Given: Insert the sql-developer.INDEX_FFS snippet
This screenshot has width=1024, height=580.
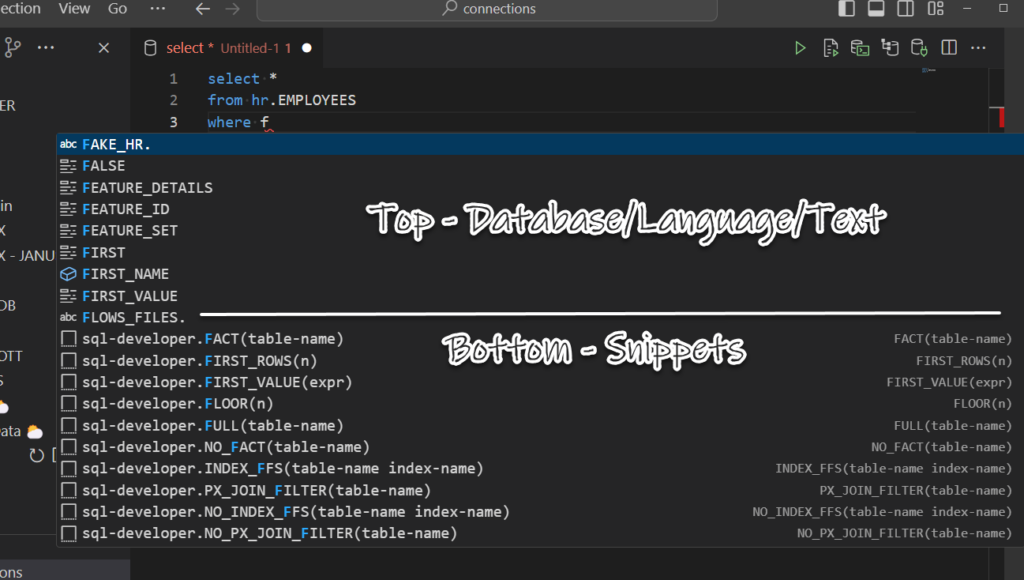Looking at the screenshot, I should pyautogui.click(x=540, y=468).
